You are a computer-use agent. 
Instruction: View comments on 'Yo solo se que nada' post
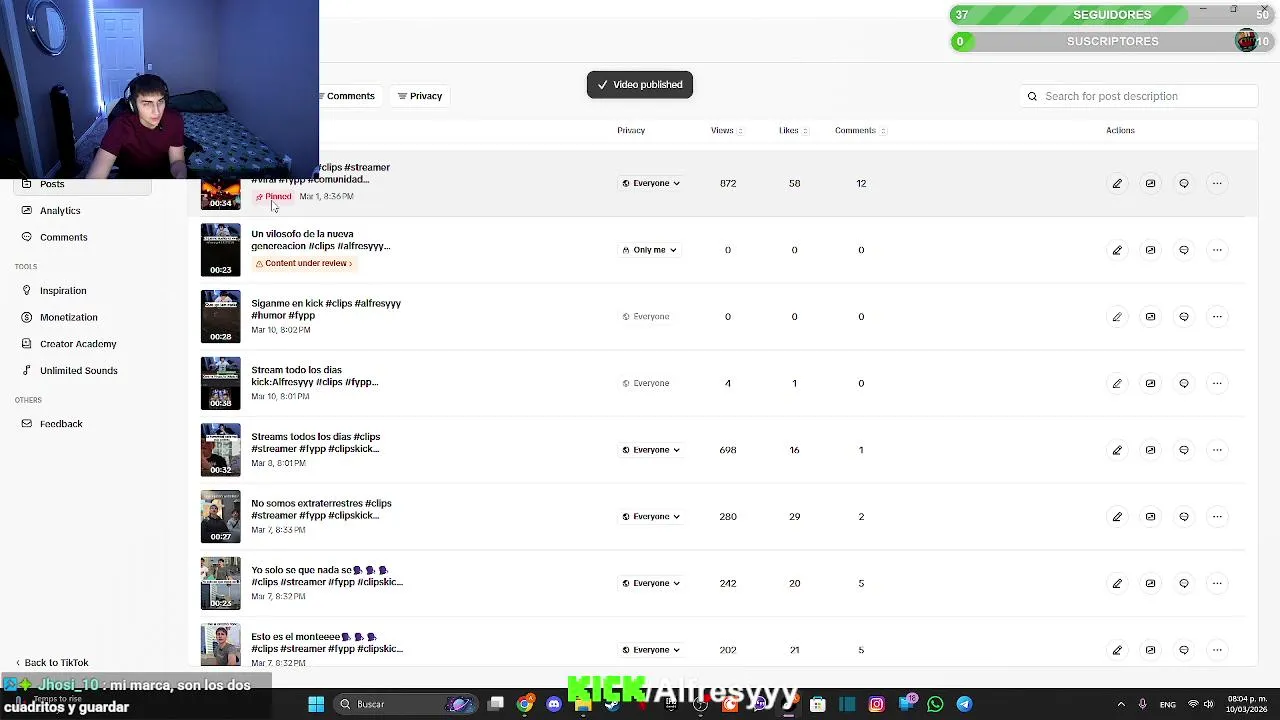(x=1184, y=584)
